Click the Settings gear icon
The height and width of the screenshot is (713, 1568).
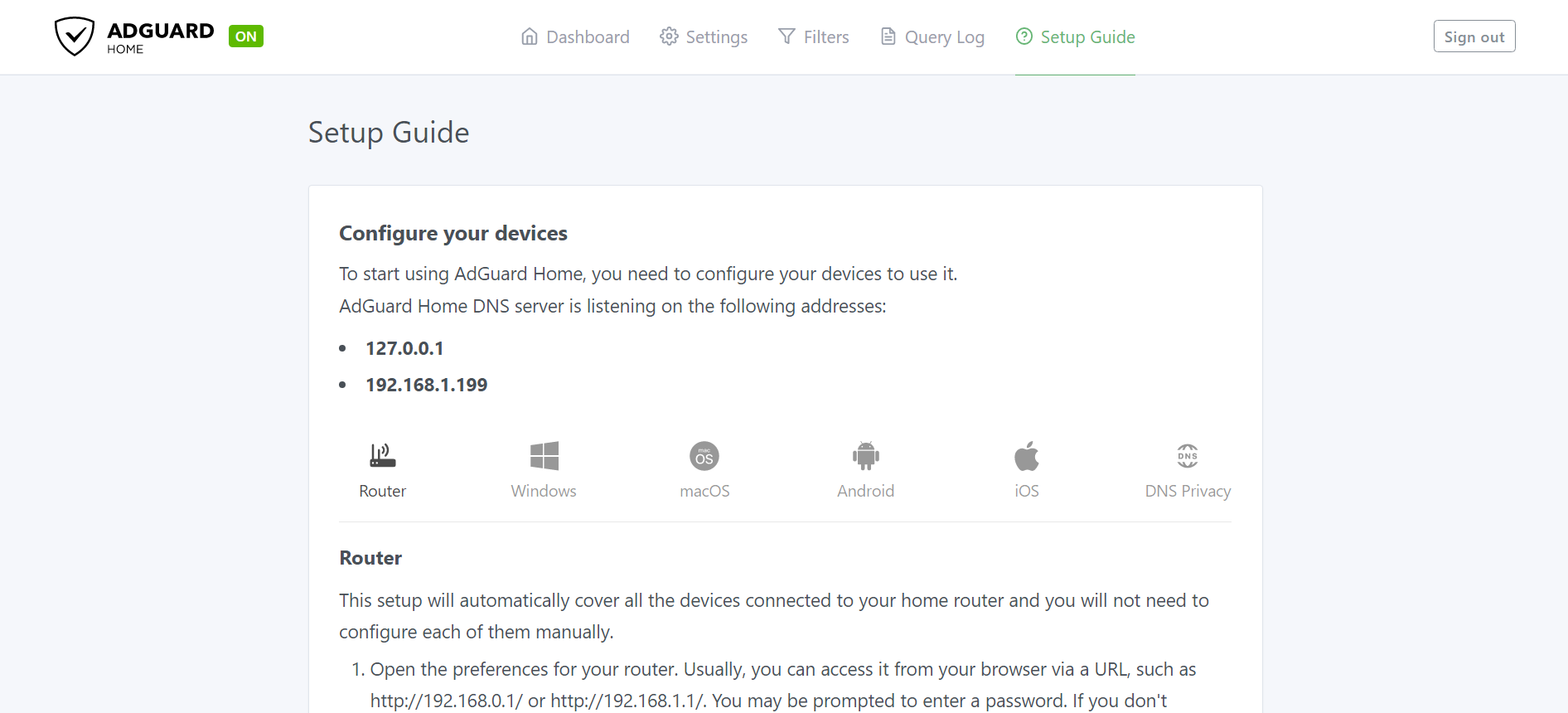click(669, 36)
